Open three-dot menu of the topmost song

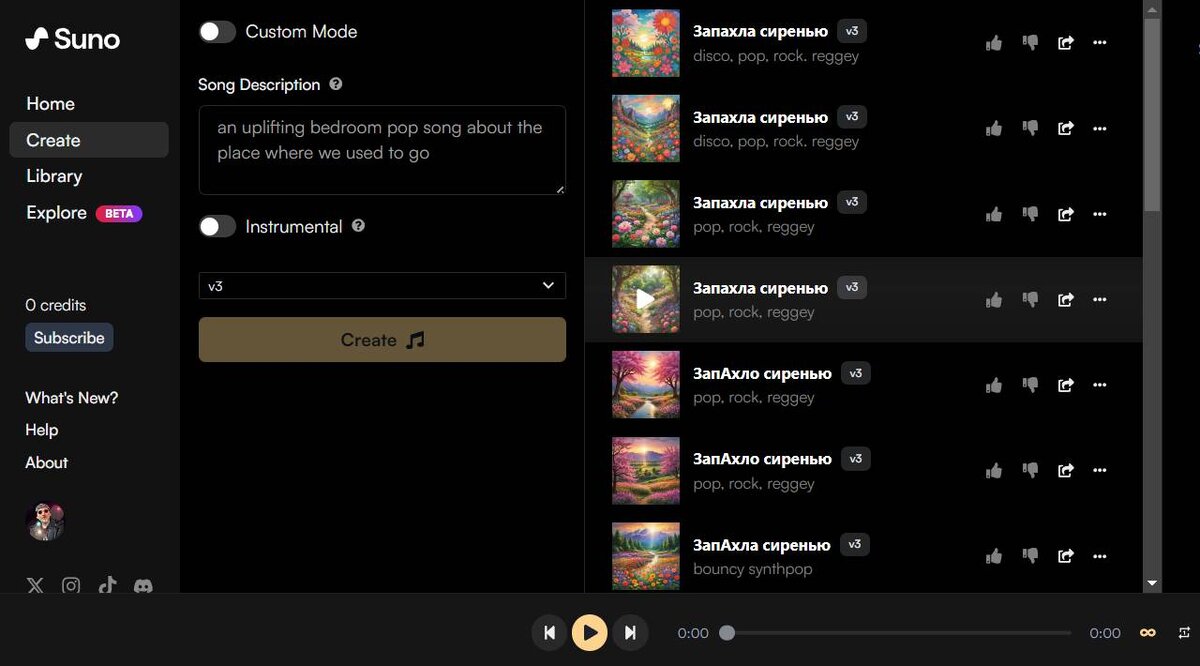tap(1100, 42)
